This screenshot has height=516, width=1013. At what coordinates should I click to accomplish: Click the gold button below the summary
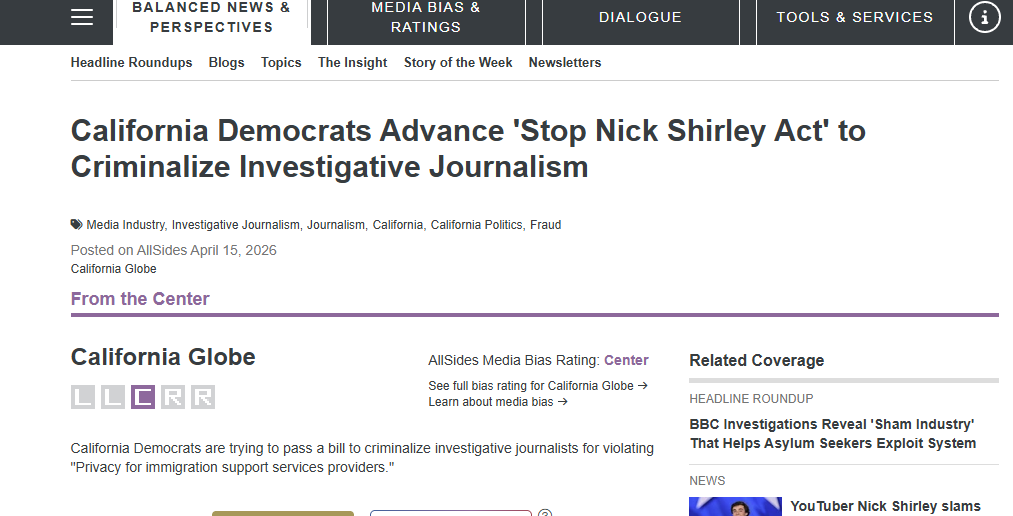point(283,513)
